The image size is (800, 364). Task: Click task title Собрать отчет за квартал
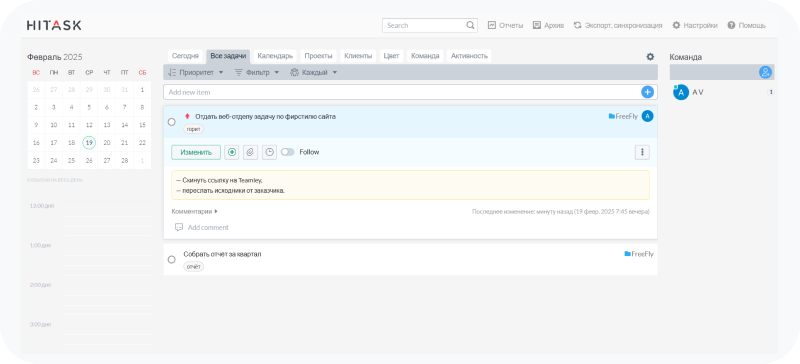click(x=222, y=254)
